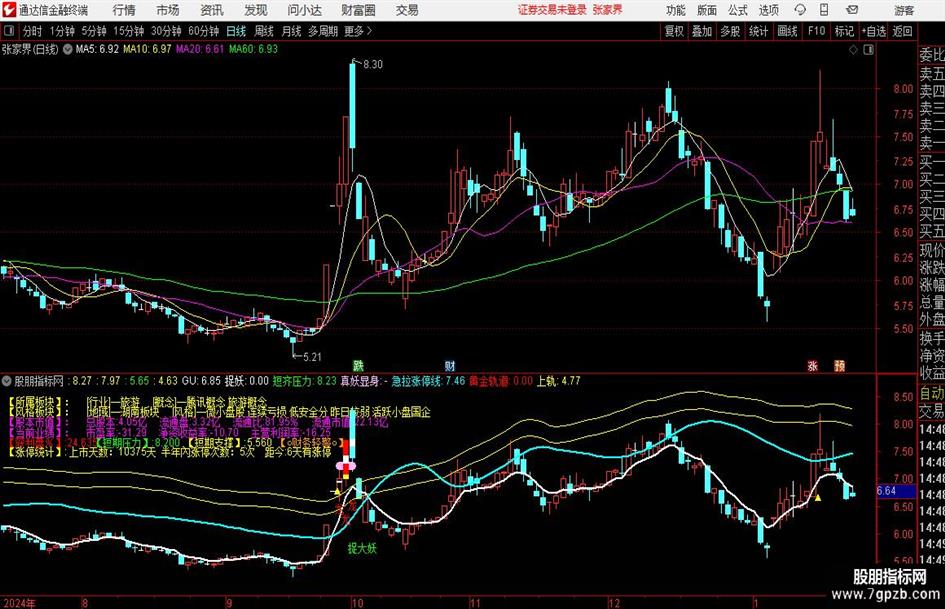Image resolution: width=945 pixels, height=609 pixels.
Task: Click the 统计 statistics button
Action: [x=758, y=31]
